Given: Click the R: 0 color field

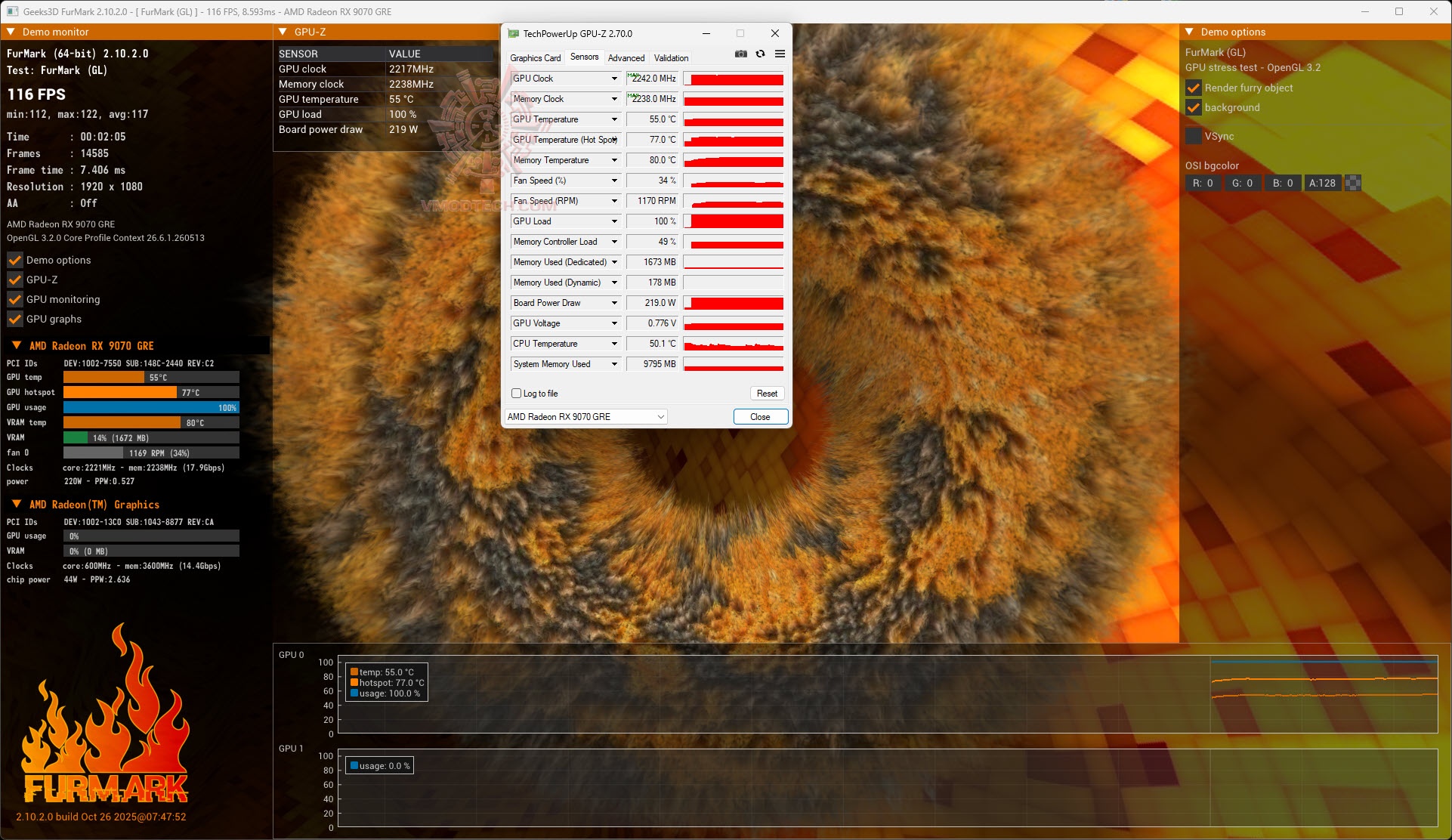Looking at the screenshot, I should coord(1203,183).
